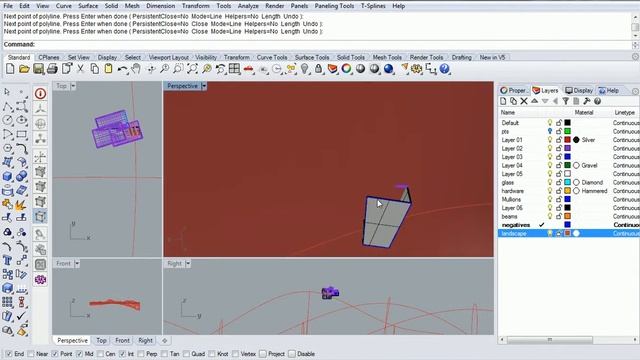Select the Text object tool

[x=7, y=260]
